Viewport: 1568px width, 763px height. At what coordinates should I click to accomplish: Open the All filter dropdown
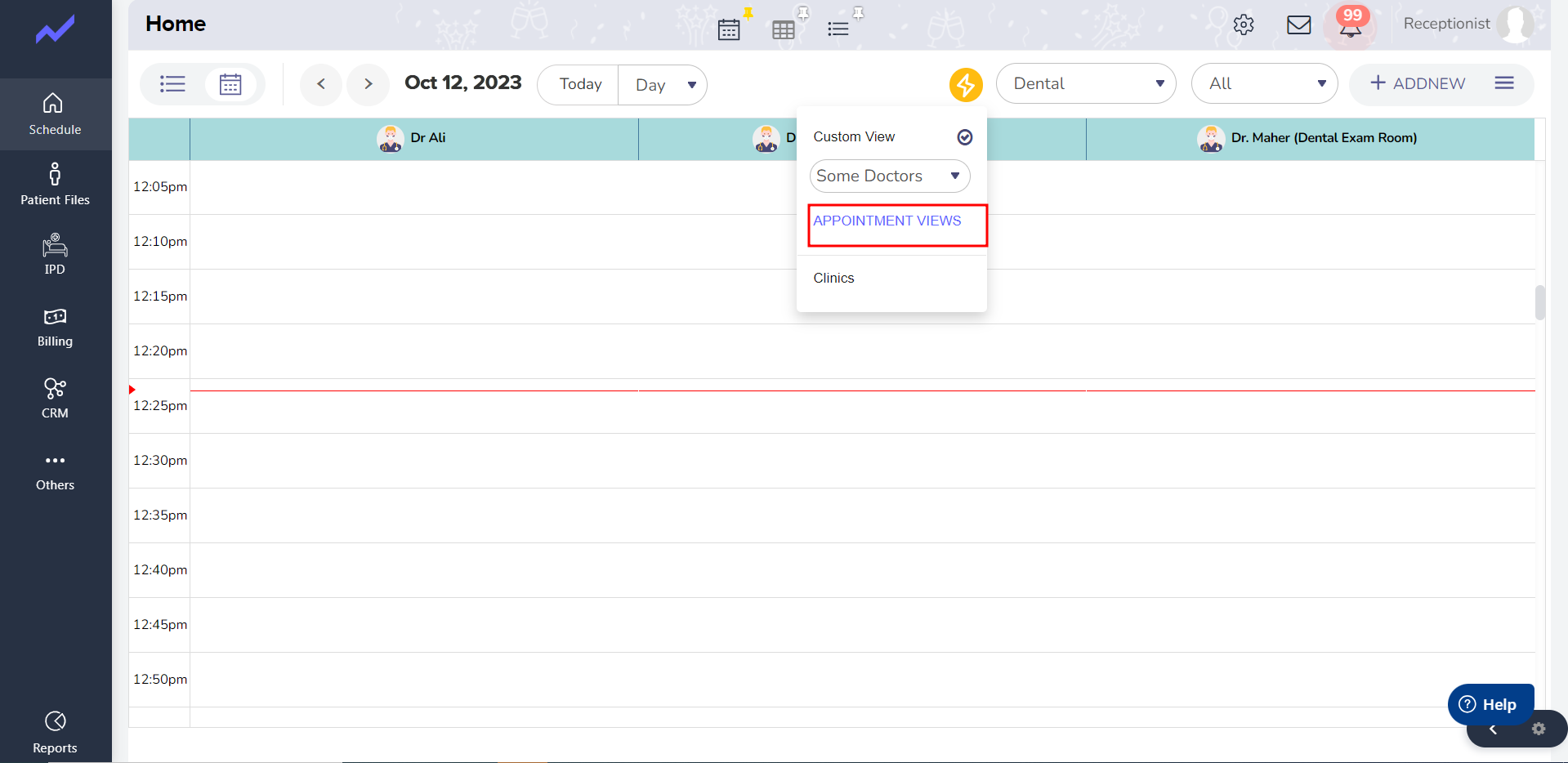(1264, 83)
